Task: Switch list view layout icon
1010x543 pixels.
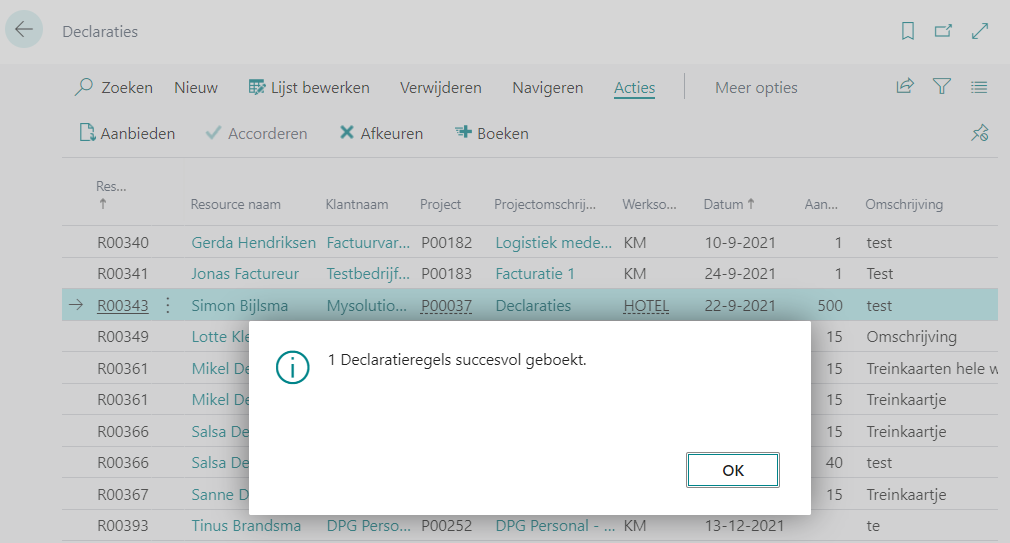Action: coord(979,87)
